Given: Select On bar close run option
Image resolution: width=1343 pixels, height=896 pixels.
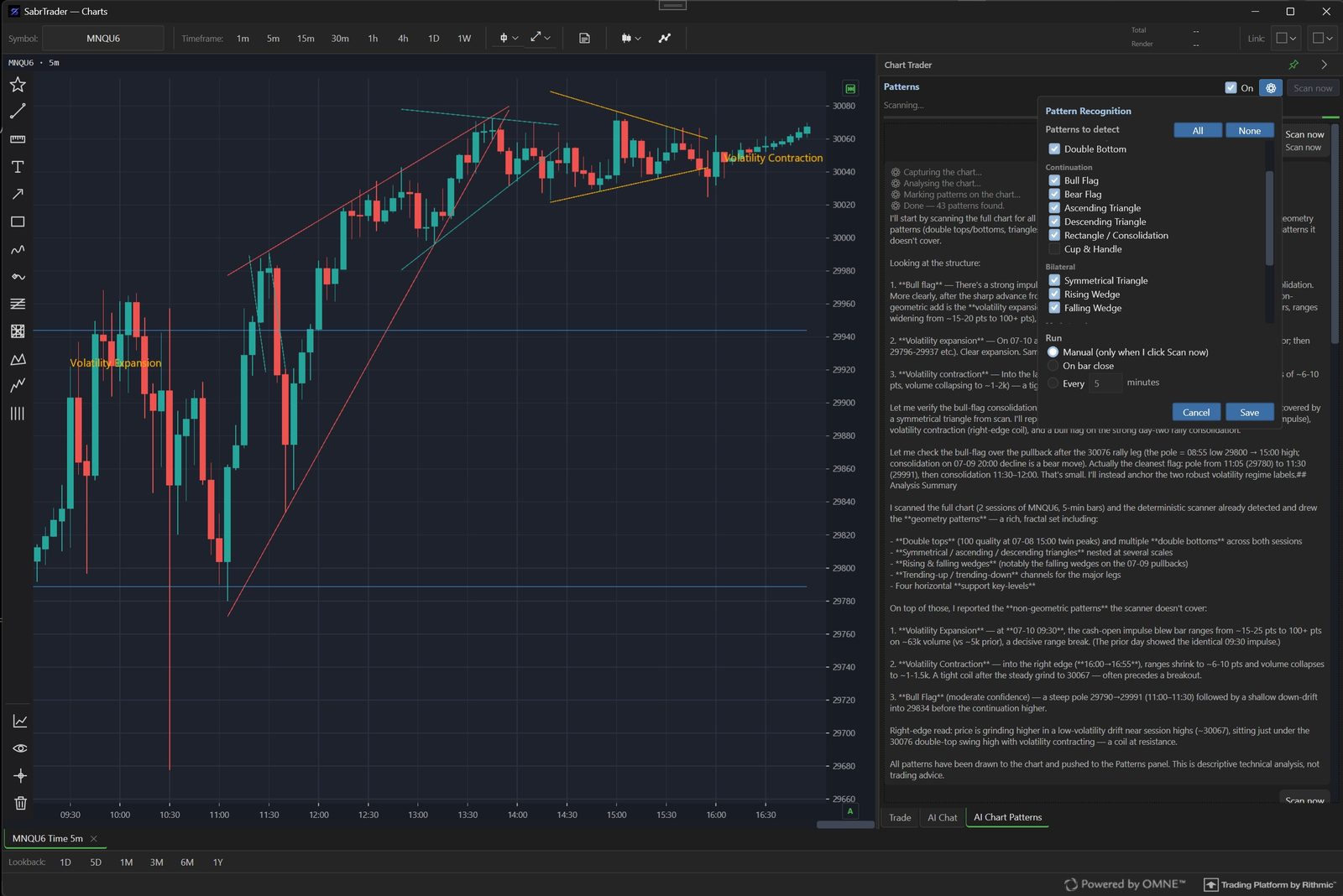Looking at the screenshot, I should coord(1053,366).
